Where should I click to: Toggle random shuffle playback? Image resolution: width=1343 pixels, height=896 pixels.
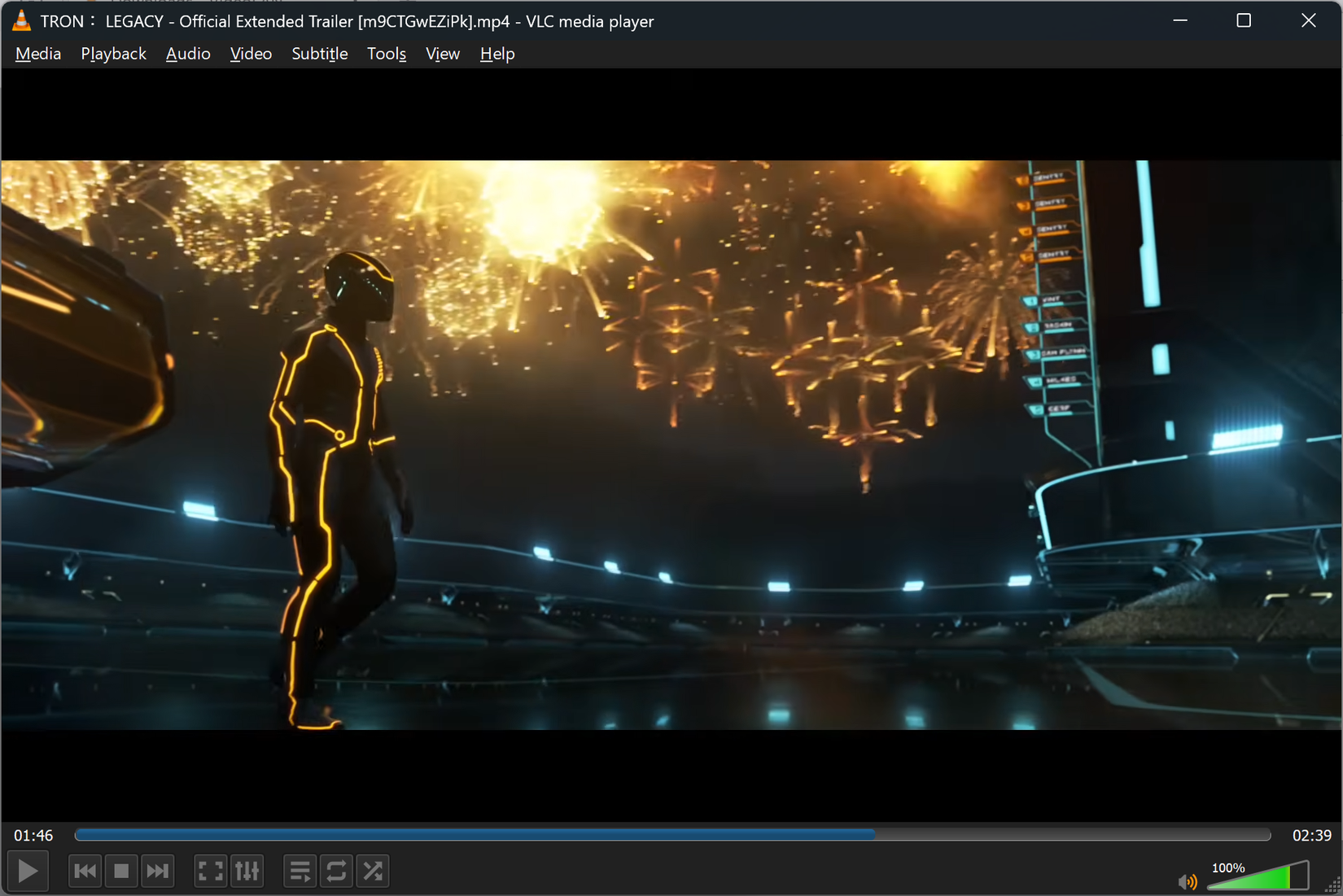373,872
